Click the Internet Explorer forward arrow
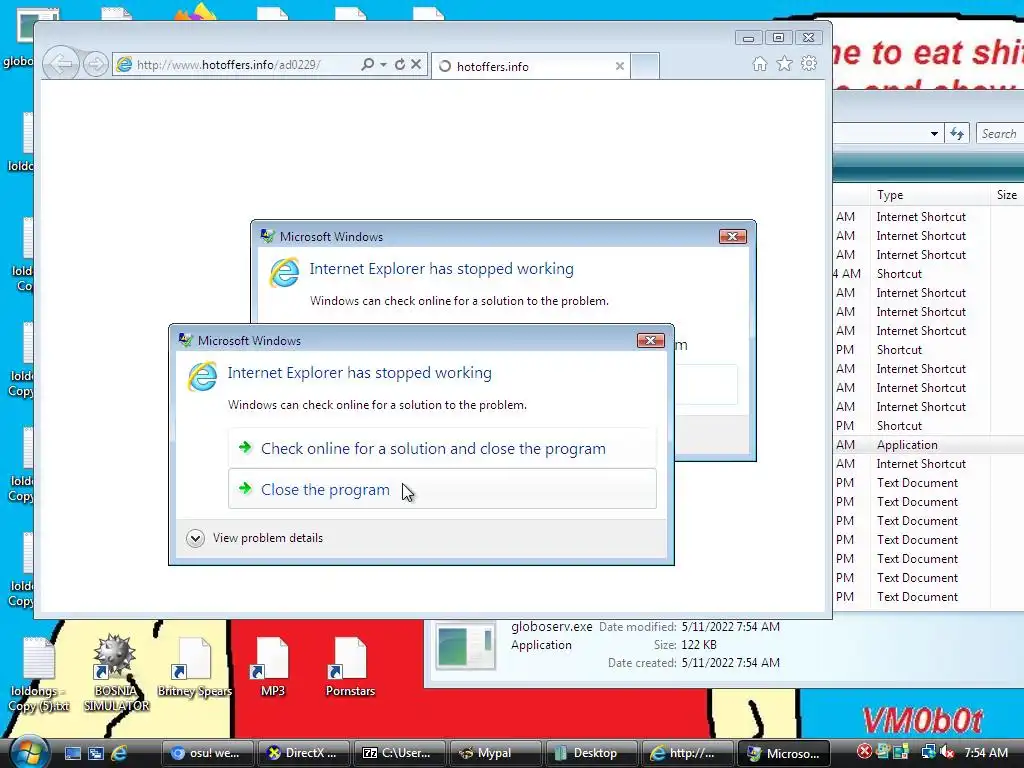1024x768 pixels. [x=95, y=64]
